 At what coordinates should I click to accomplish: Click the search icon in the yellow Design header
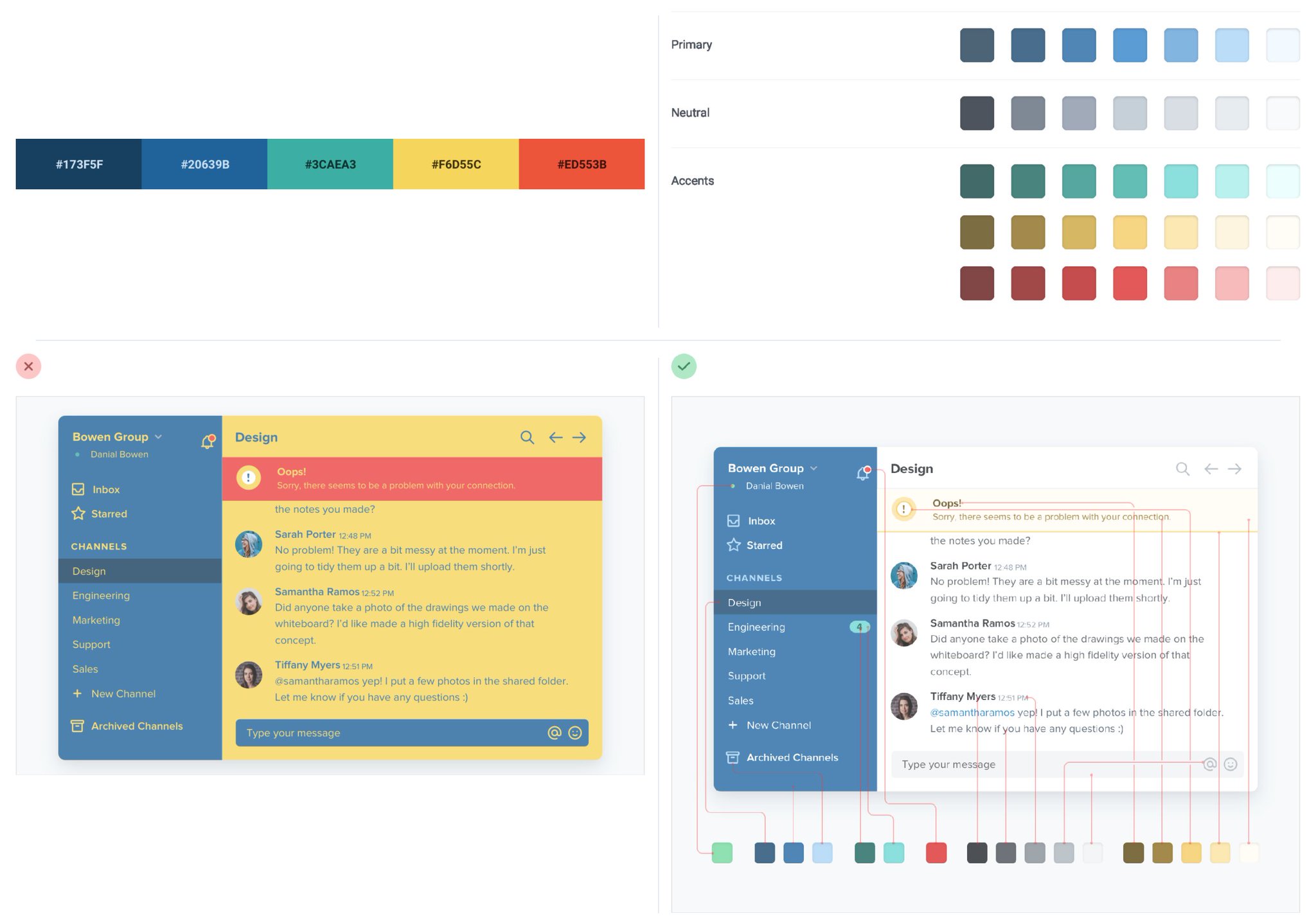527,438
